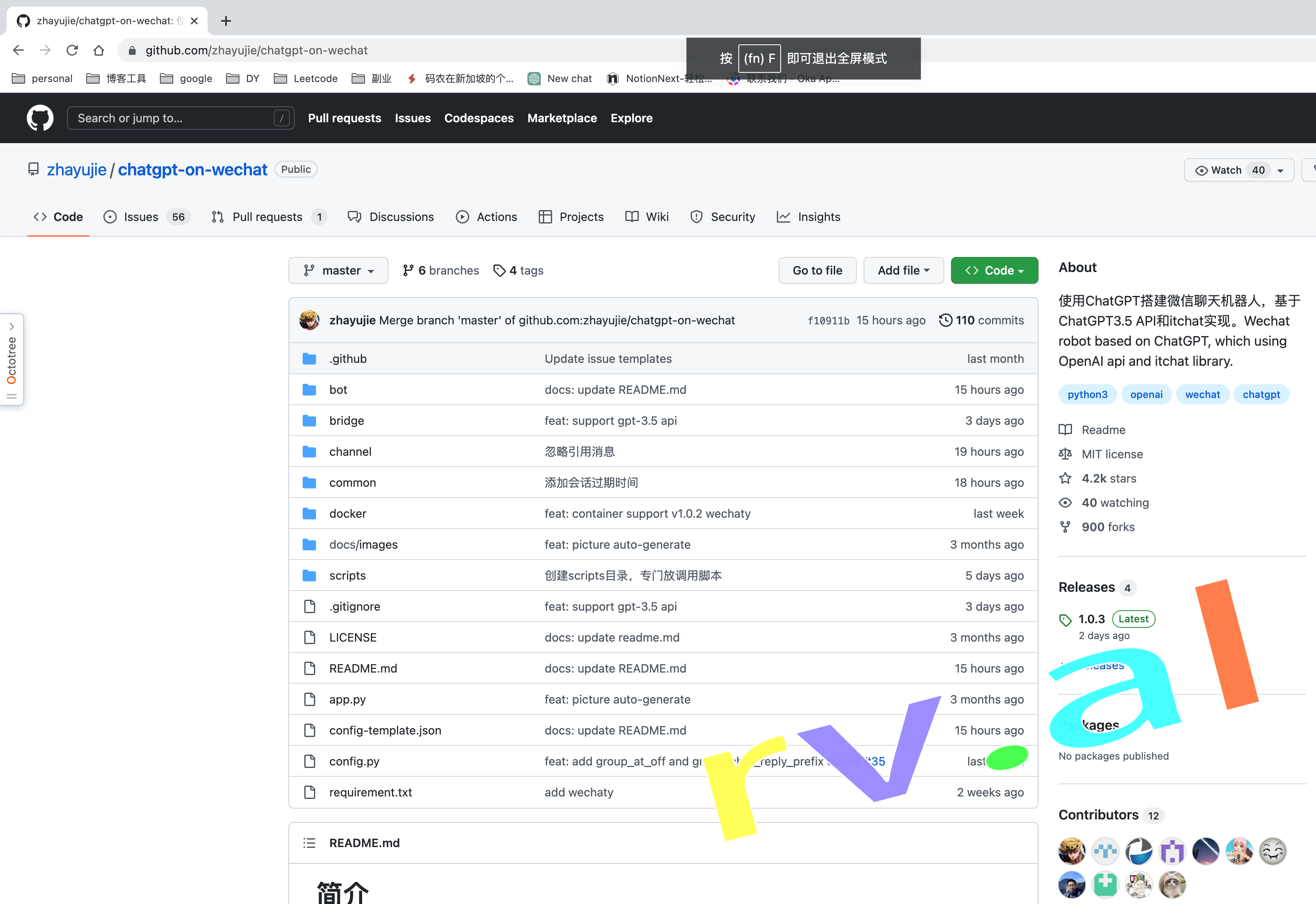Switch to the Pull requests repo tab
Viewport: 1316px width, 904px height.
[269, 217]
